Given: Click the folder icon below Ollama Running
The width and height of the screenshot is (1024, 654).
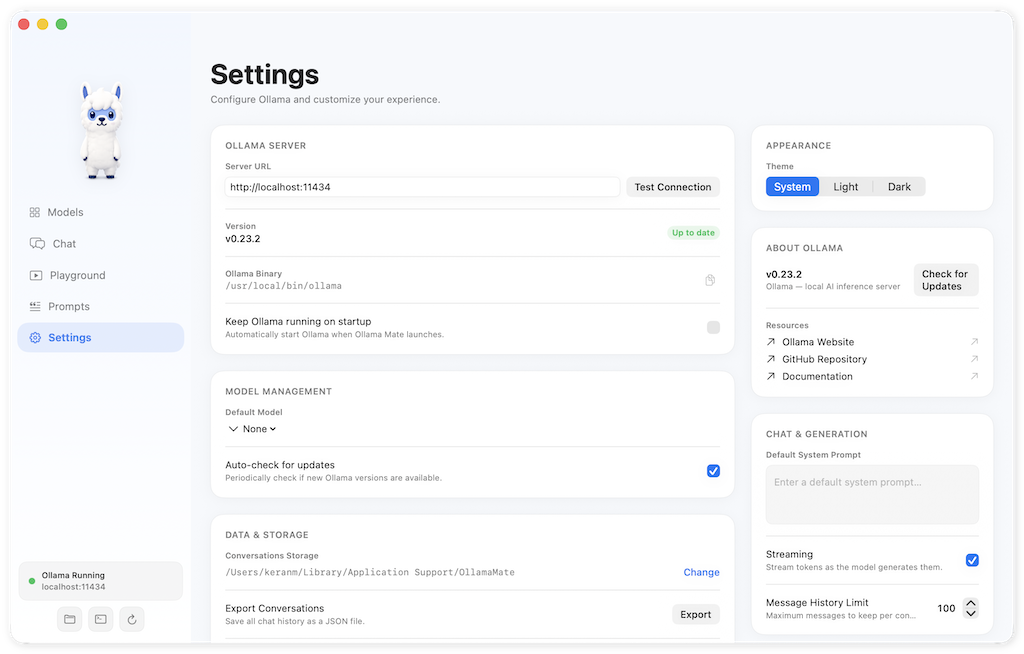Looking at the screenshot, I should point(69,619).
